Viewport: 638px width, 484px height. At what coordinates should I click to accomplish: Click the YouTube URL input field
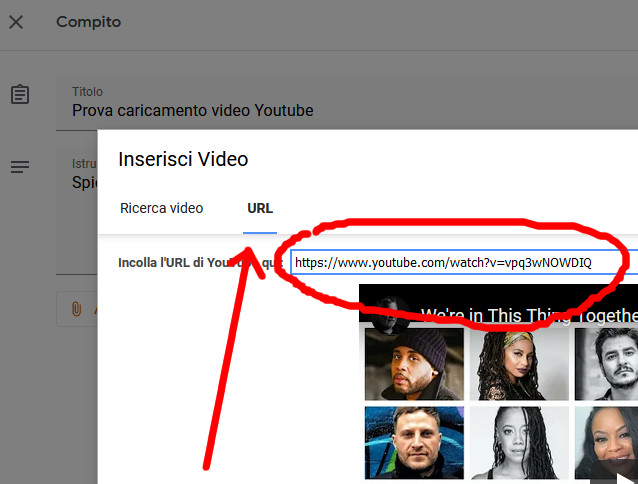464,262
